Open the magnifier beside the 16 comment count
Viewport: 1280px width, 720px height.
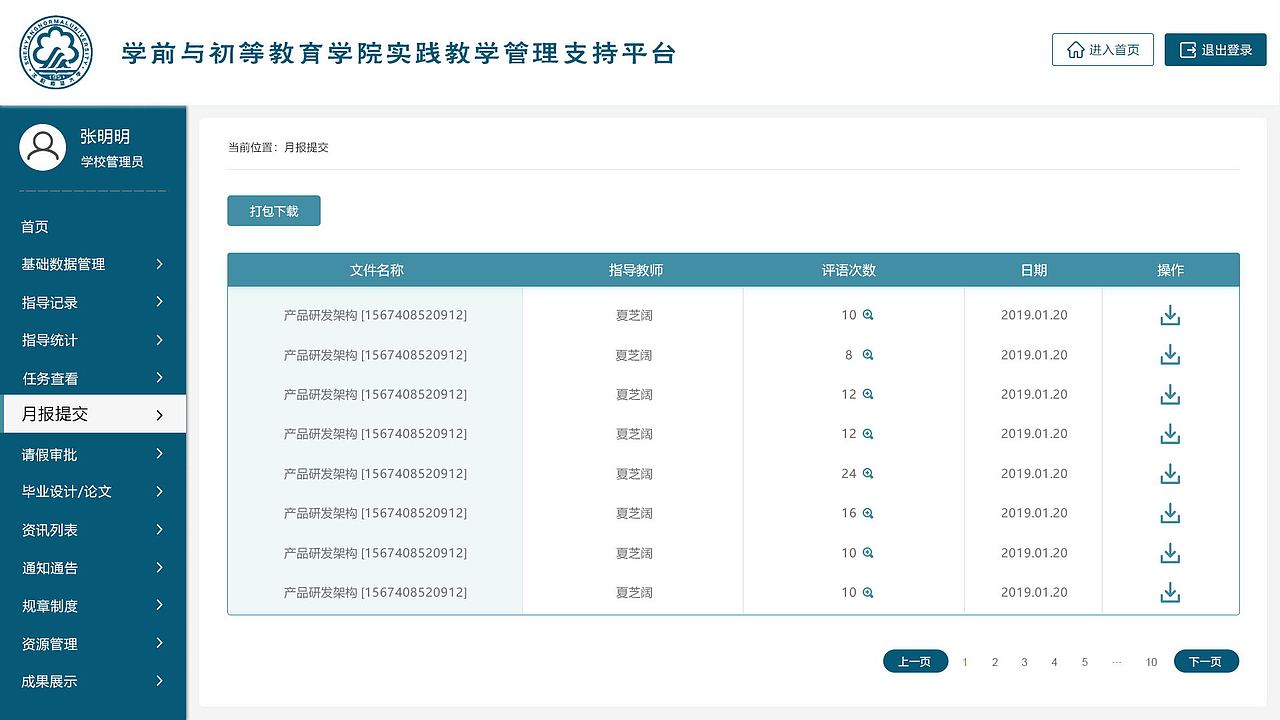click(868, 513)
